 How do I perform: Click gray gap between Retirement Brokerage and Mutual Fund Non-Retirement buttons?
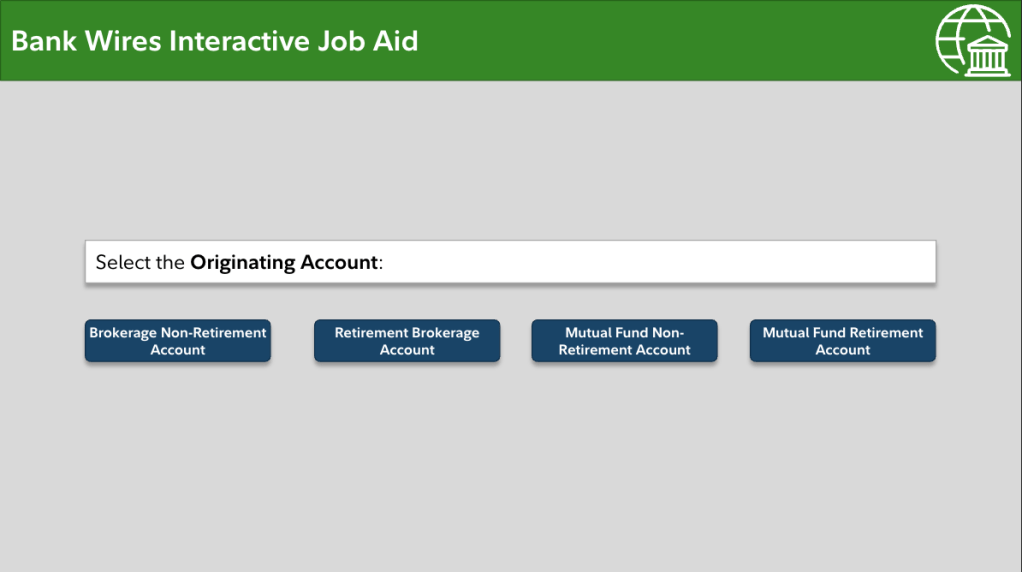515,341
